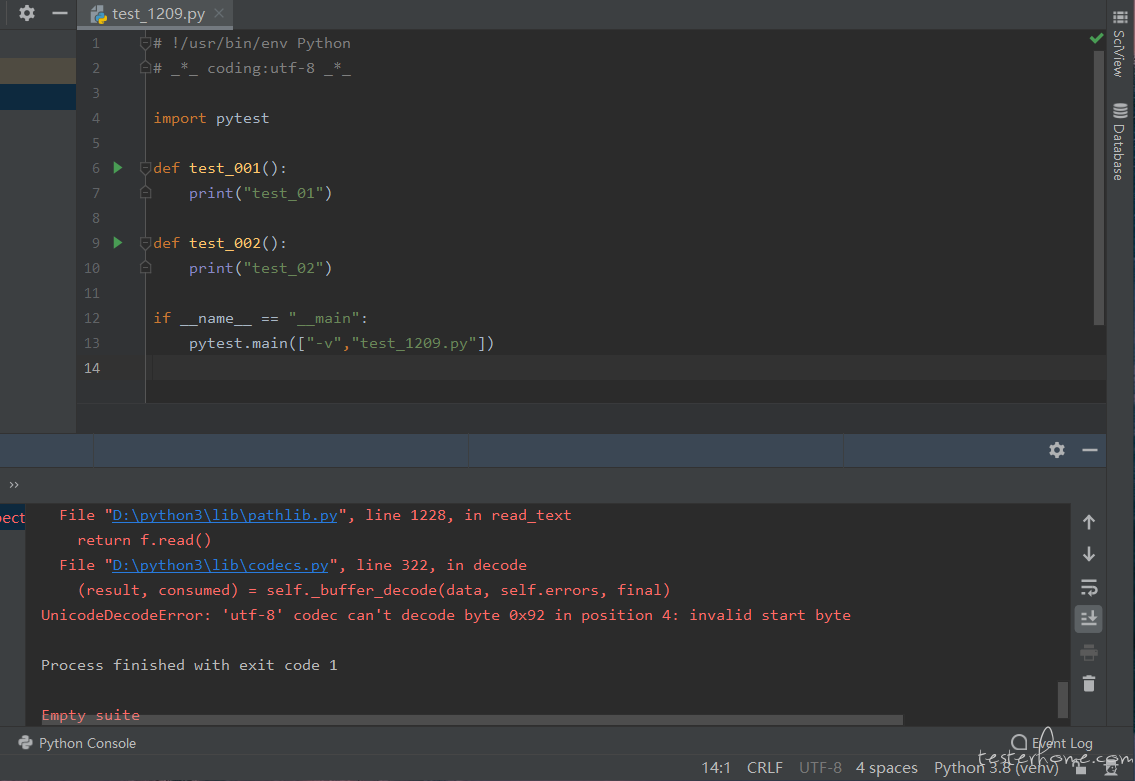This screenshot has width=1135, height=781.
Task: Click the green inspection checkmark indicator
Action: click(1097, 38)
